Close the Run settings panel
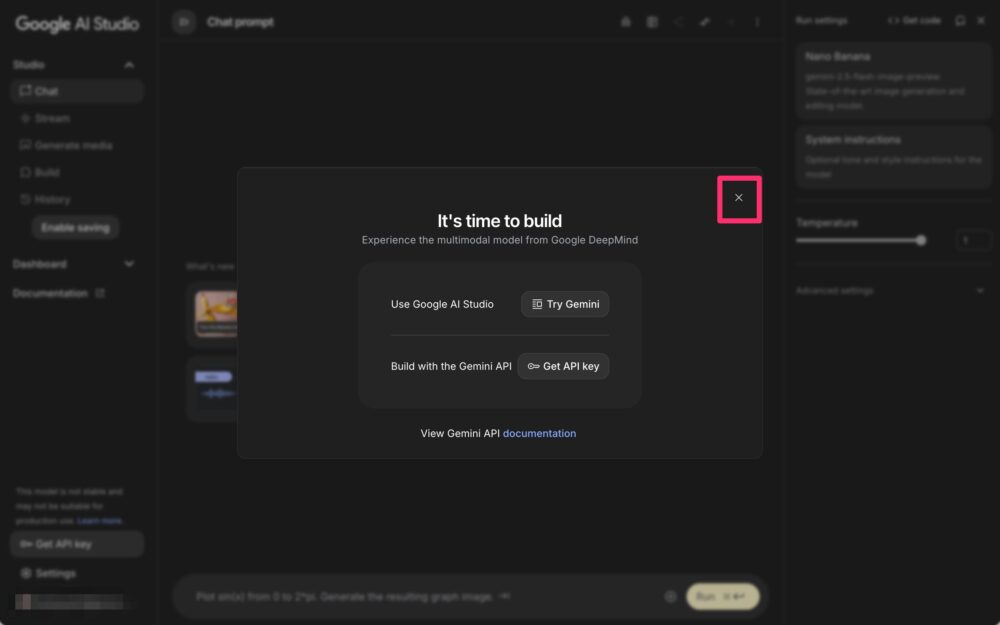 click(x=980, y=21)
